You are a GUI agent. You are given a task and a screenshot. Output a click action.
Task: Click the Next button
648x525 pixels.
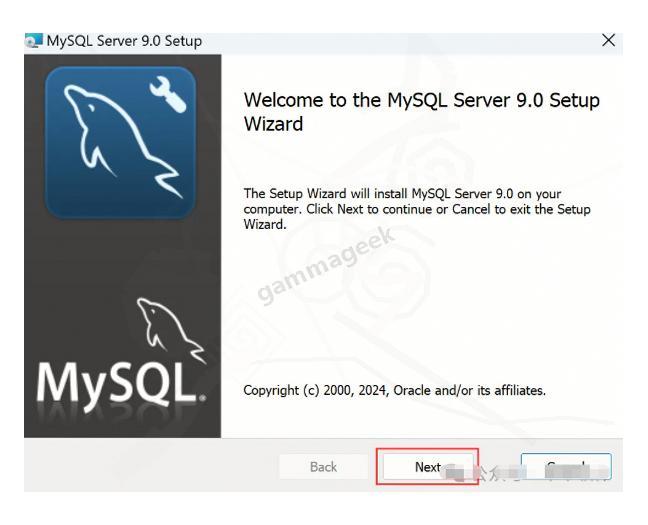click(x=428, y=467)
